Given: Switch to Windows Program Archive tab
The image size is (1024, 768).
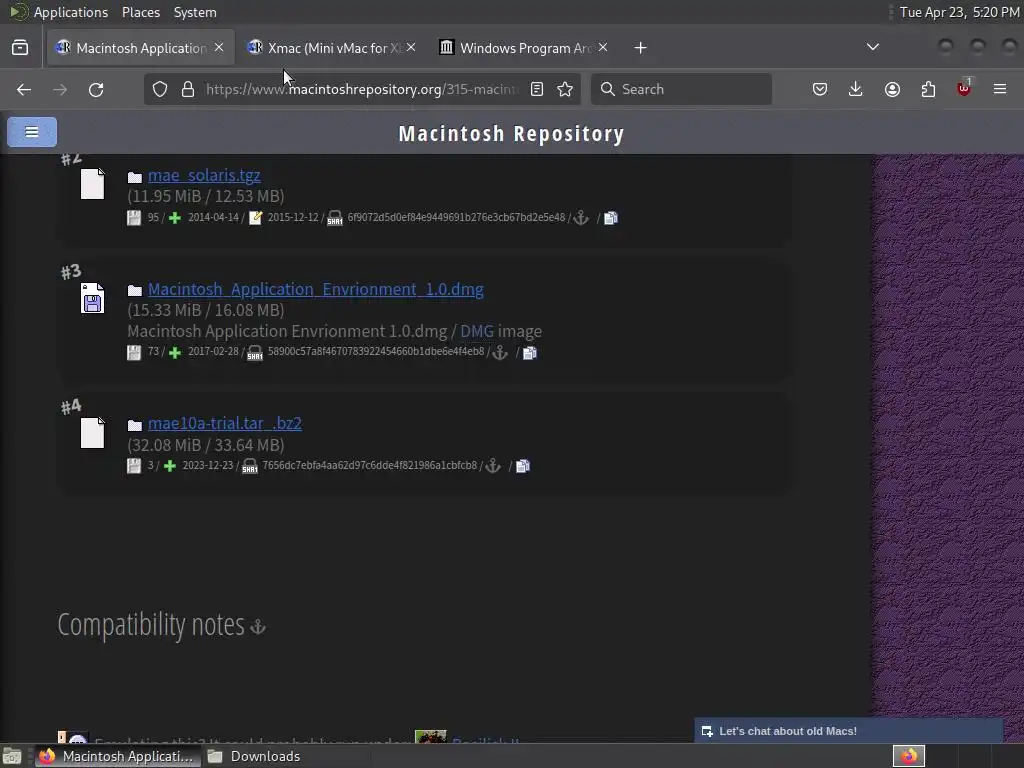Looking at the screenshot, I should click(525, 48).
